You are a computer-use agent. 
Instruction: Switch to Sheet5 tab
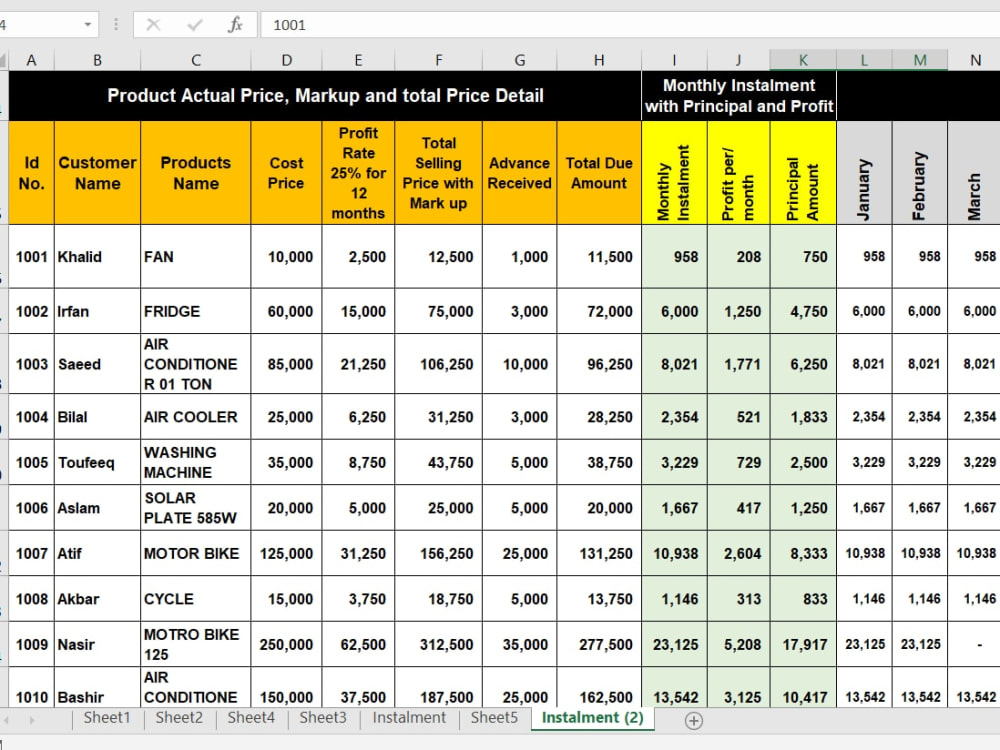point(494,717)
